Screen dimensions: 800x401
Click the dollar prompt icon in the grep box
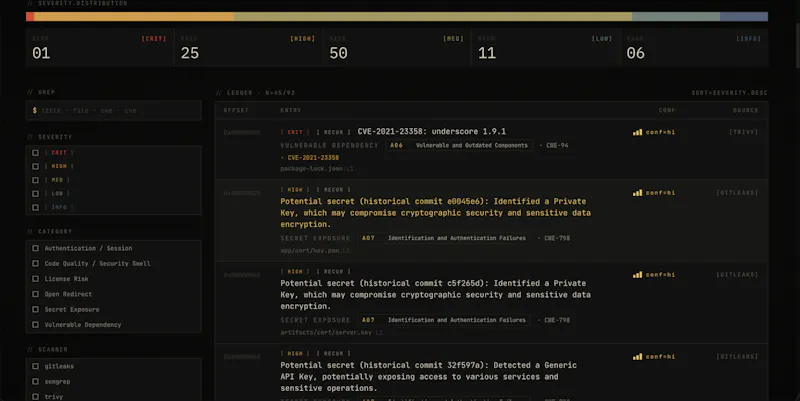35,110
